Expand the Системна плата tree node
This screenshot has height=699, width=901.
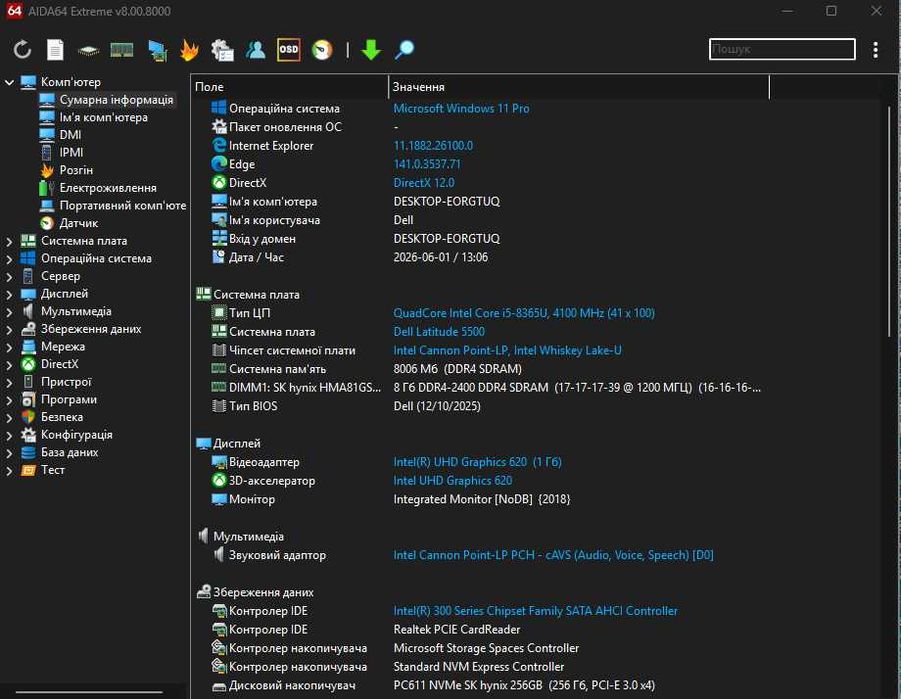point(9,241)
